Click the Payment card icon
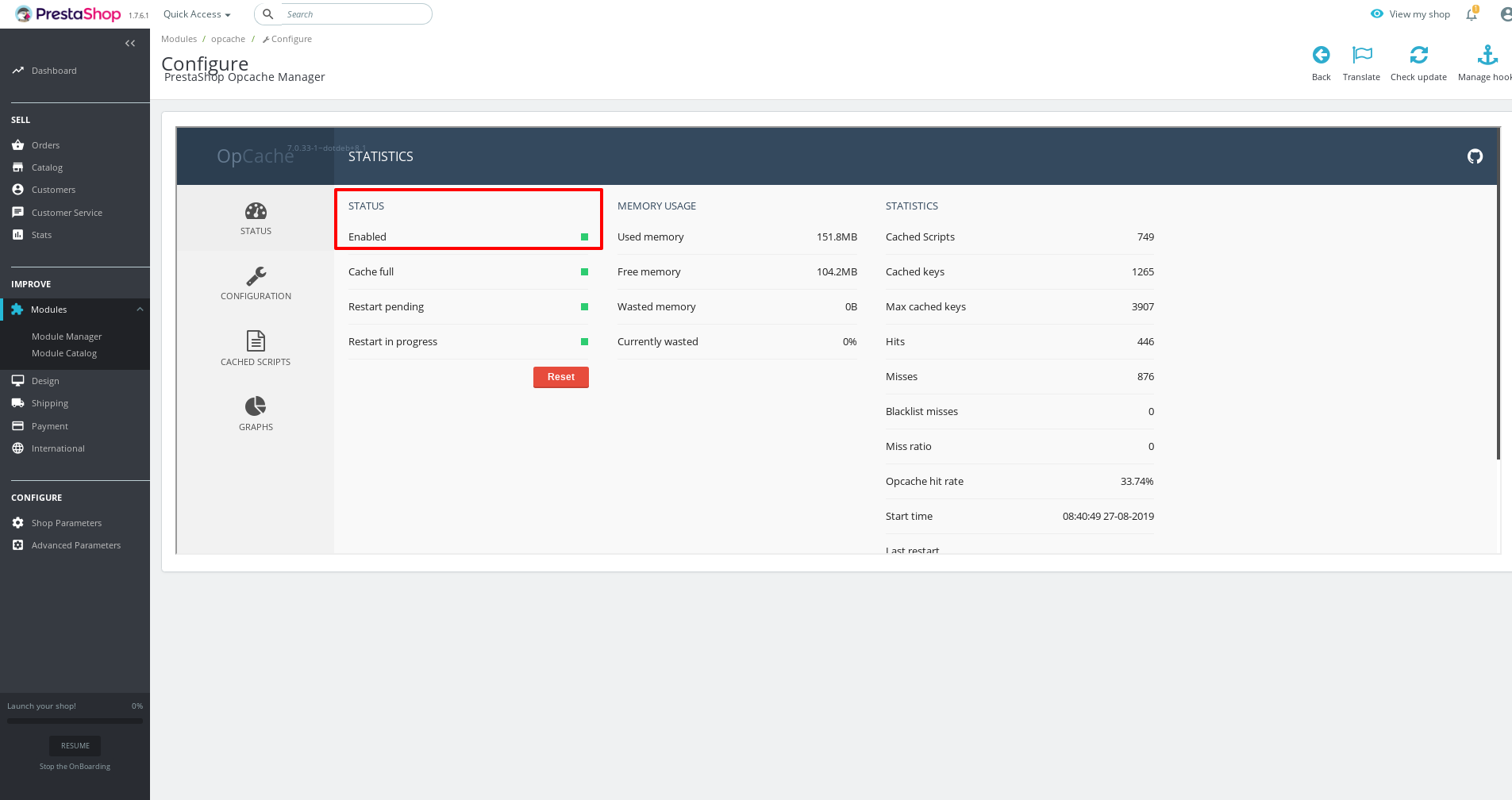 click(17, 426)
